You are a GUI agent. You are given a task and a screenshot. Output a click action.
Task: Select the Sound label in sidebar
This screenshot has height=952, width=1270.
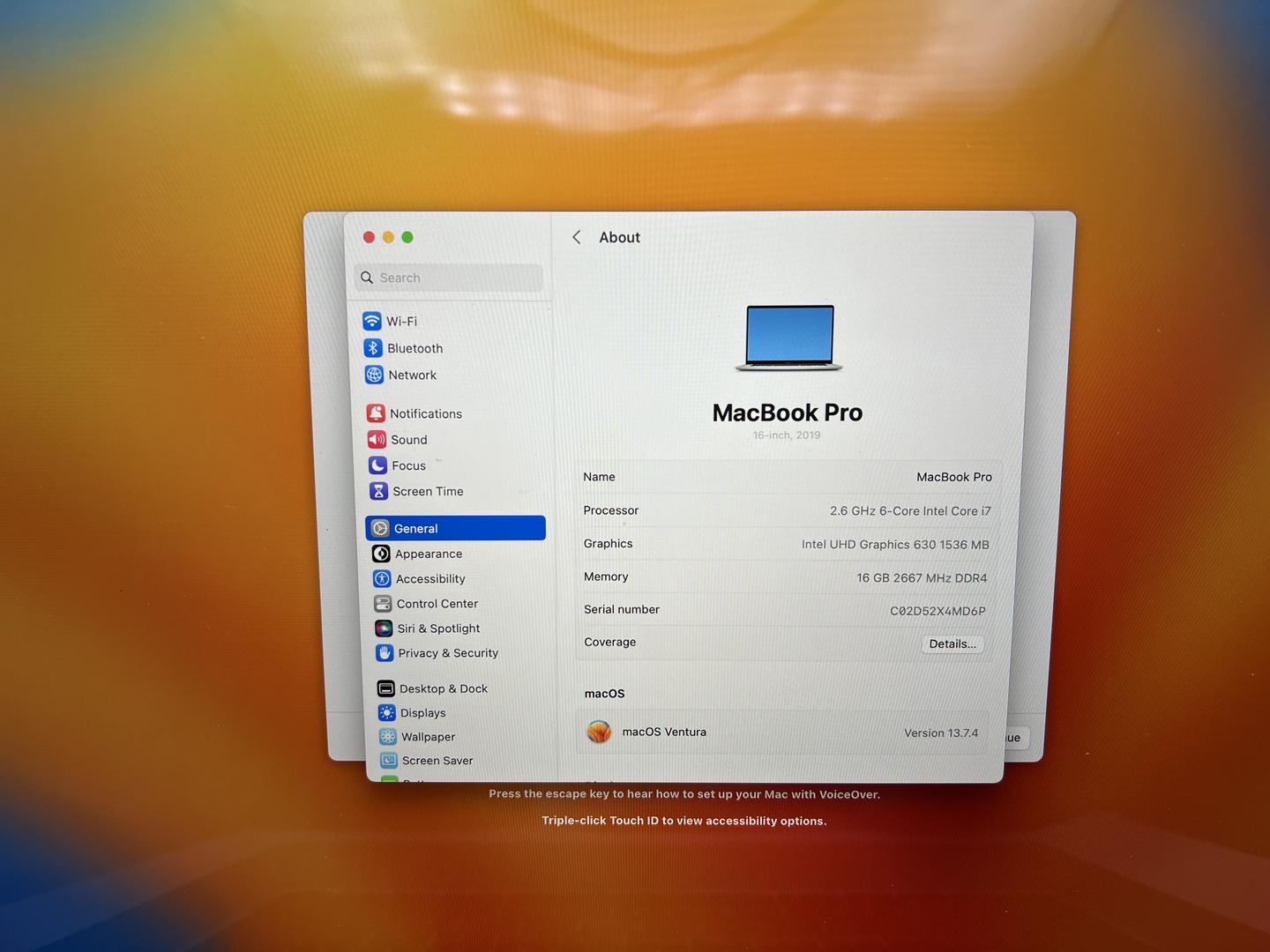(408, 440)
